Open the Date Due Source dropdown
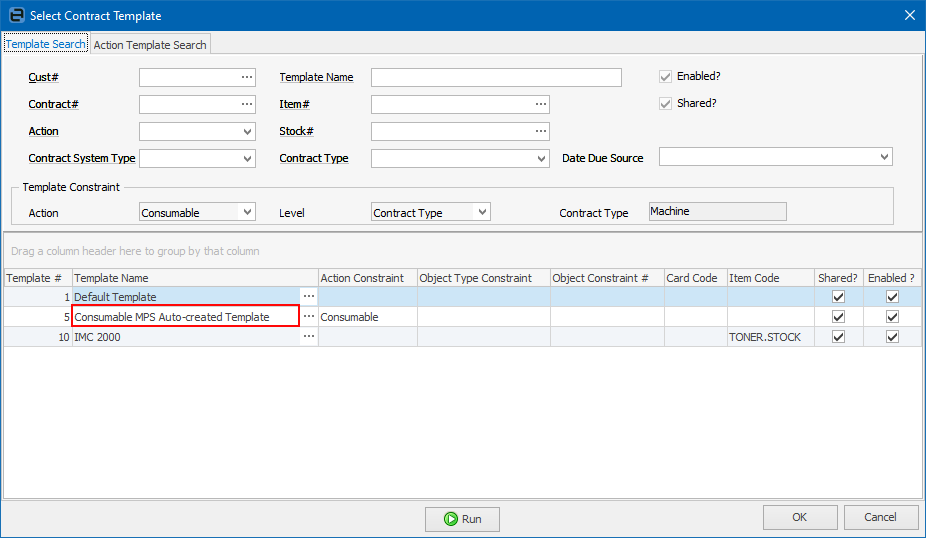Viewport: 926px width, 538px height. pyautogui.click(x=883, y=157)
